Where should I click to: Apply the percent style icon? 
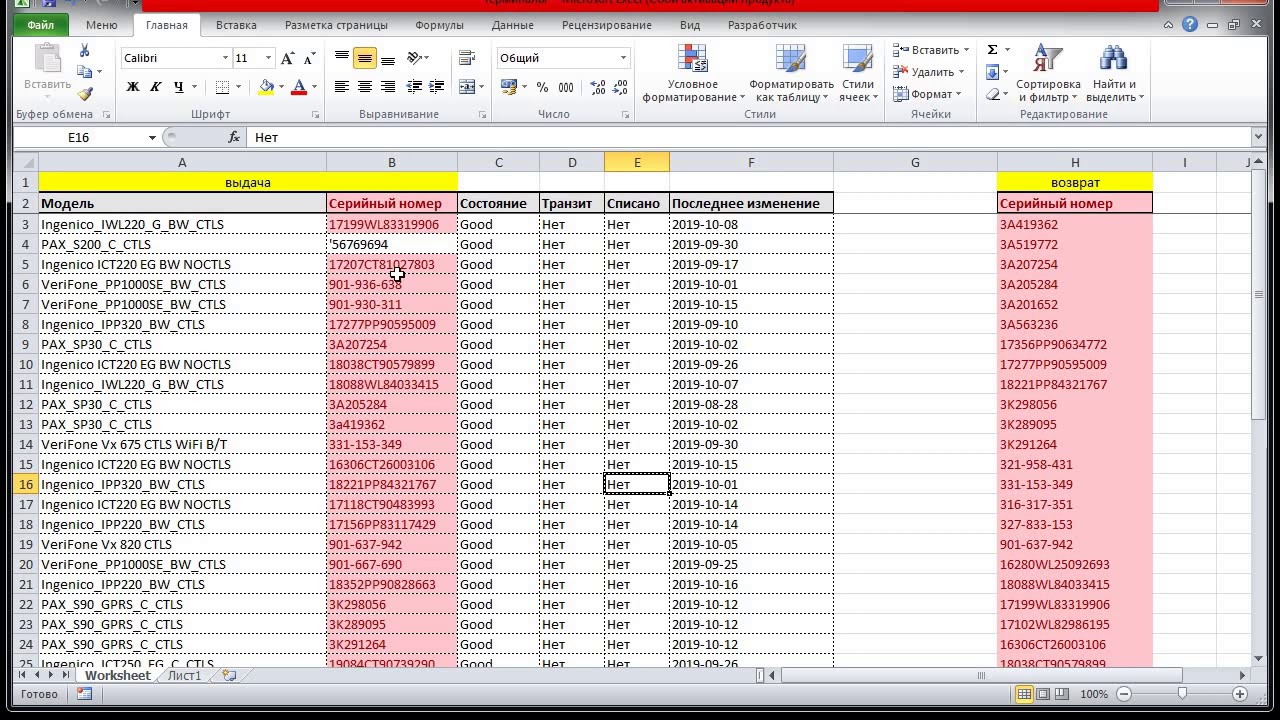542,87
